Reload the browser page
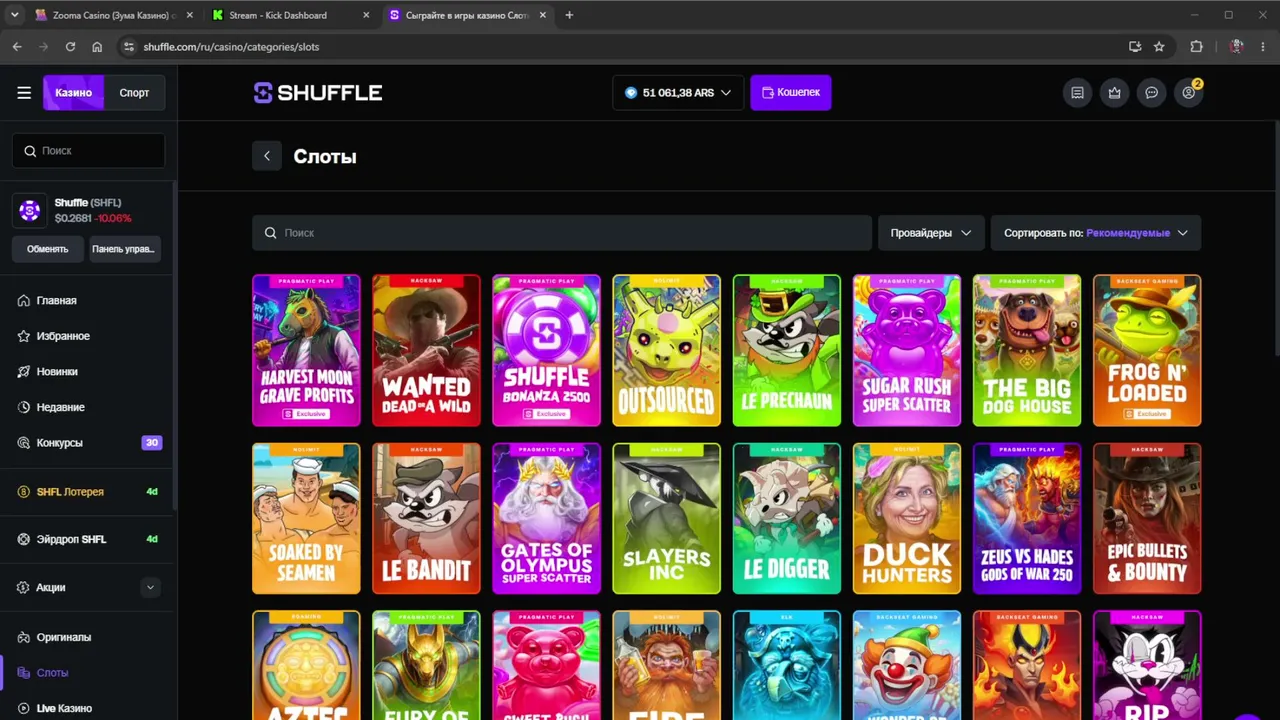 pyautogui.click(x=70, y=47)
